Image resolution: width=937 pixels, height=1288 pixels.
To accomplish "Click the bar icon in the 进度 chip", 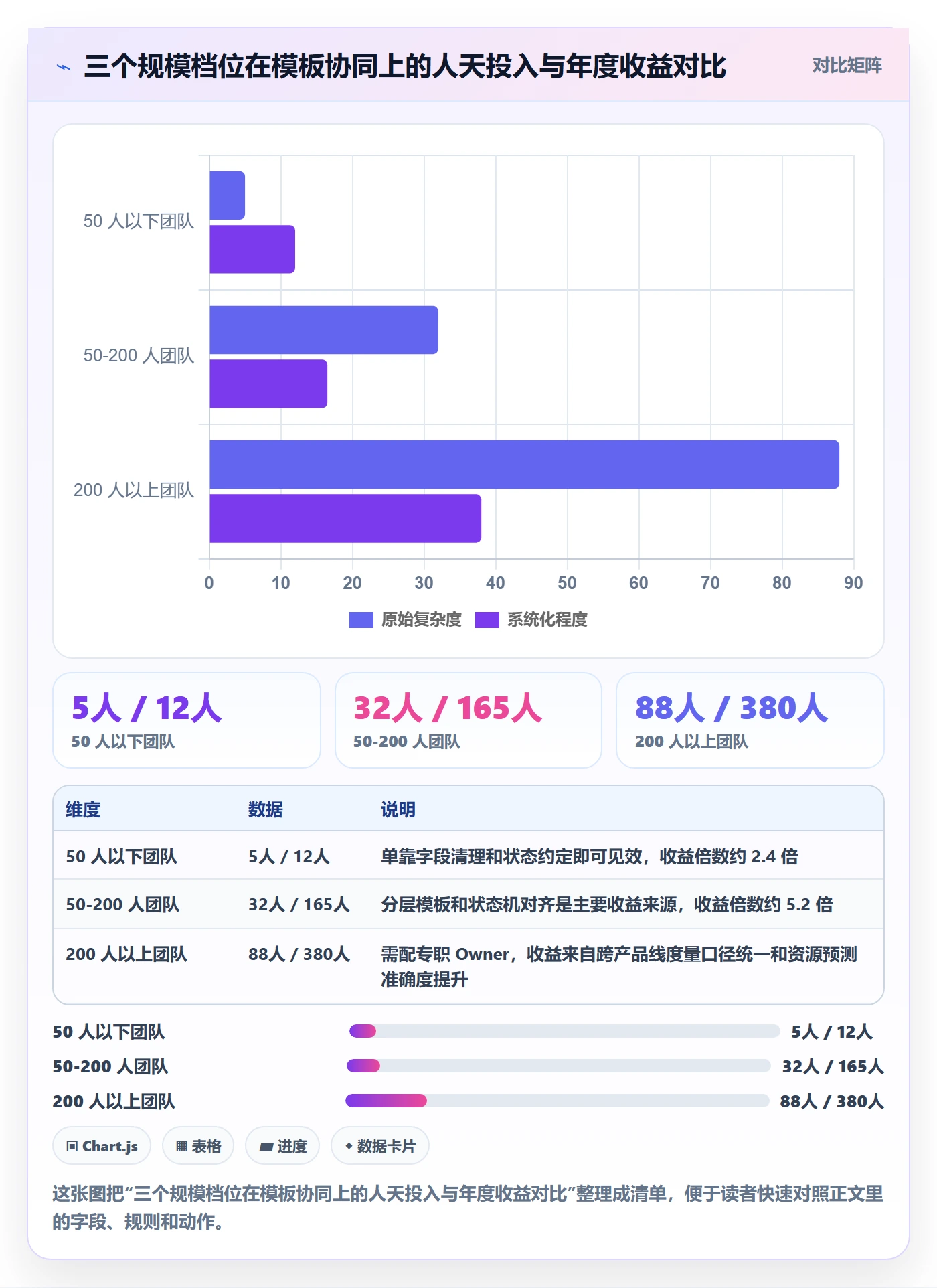I will click(x=266, y=1147).
